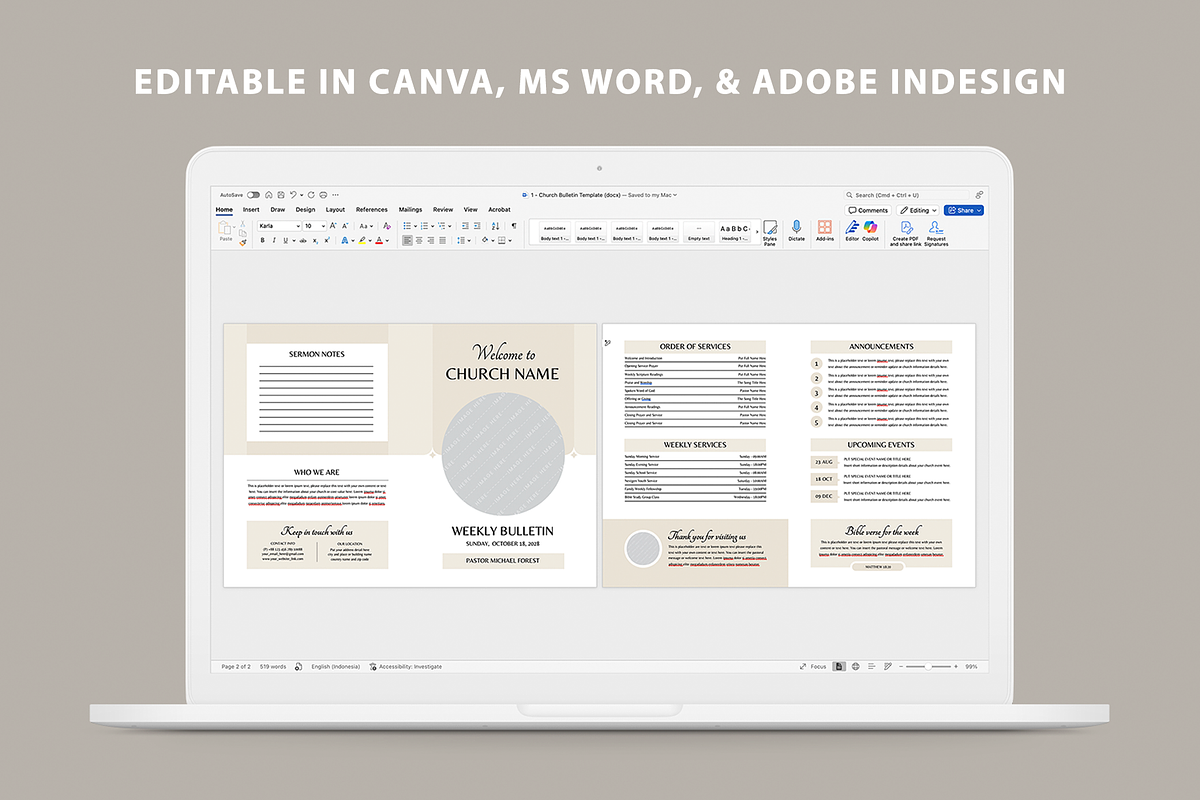This screenshot has height=800, width=1200.
Task: Select Align Left paragraph alignment
Action: coord(407,241)
